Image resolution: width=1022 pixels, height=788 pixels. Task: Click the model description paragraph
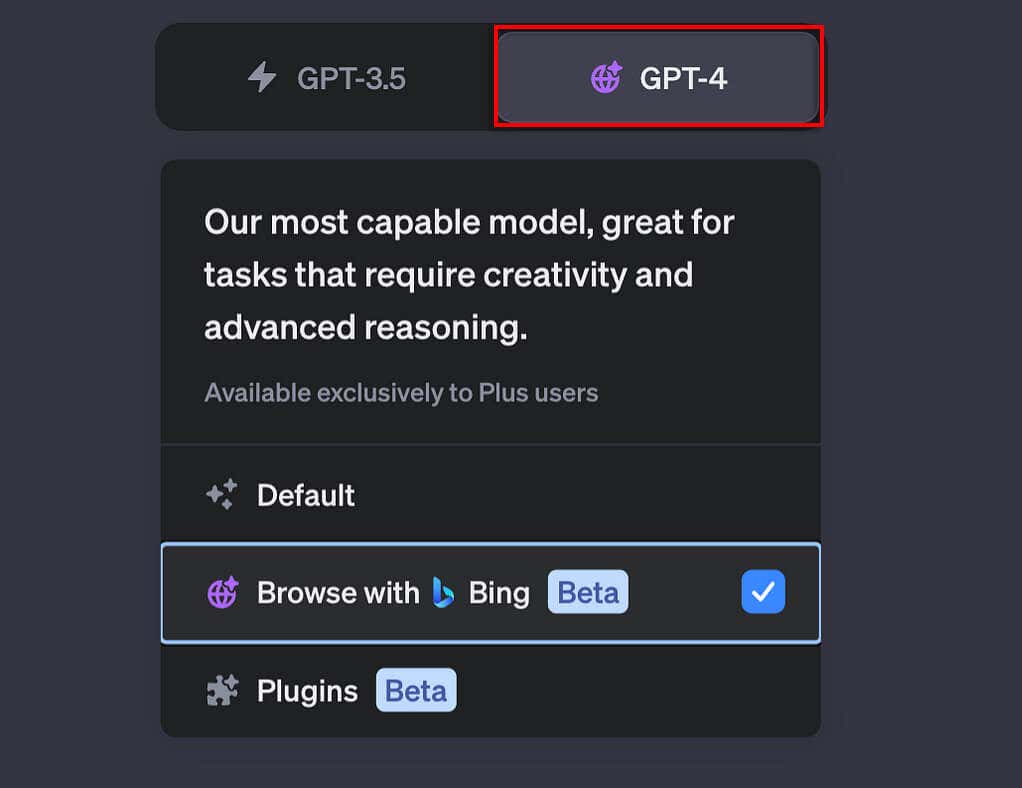click(x=468, y=275)
